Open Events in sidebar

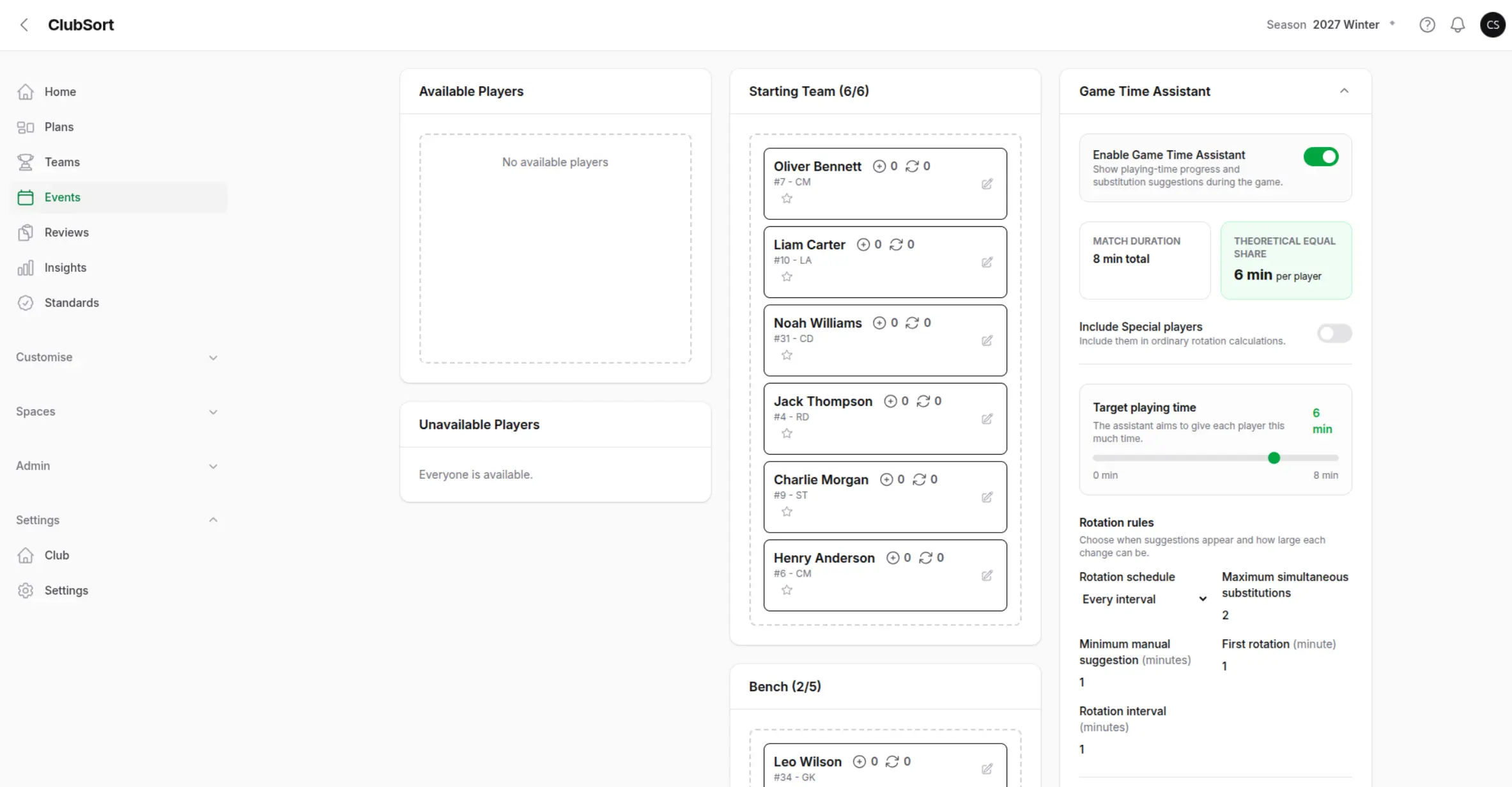(x=118, y=198)
